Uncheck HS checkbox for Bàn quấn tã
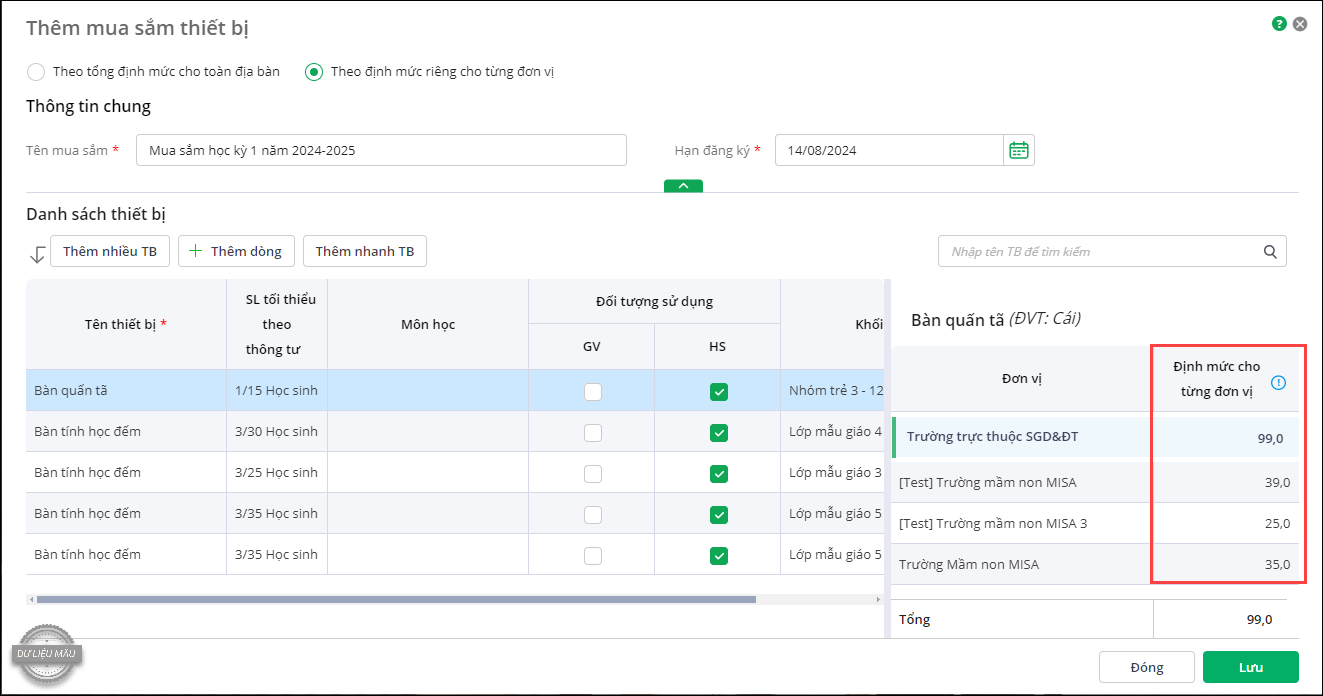The height and width of the screenshot is (696, 1323). tap(718, 391)
